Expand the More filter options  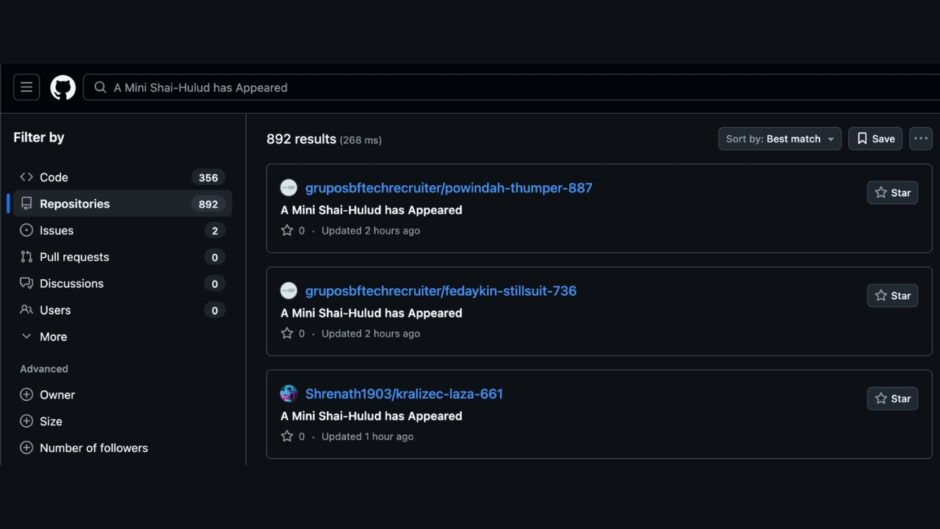click(x=44, y=337)
